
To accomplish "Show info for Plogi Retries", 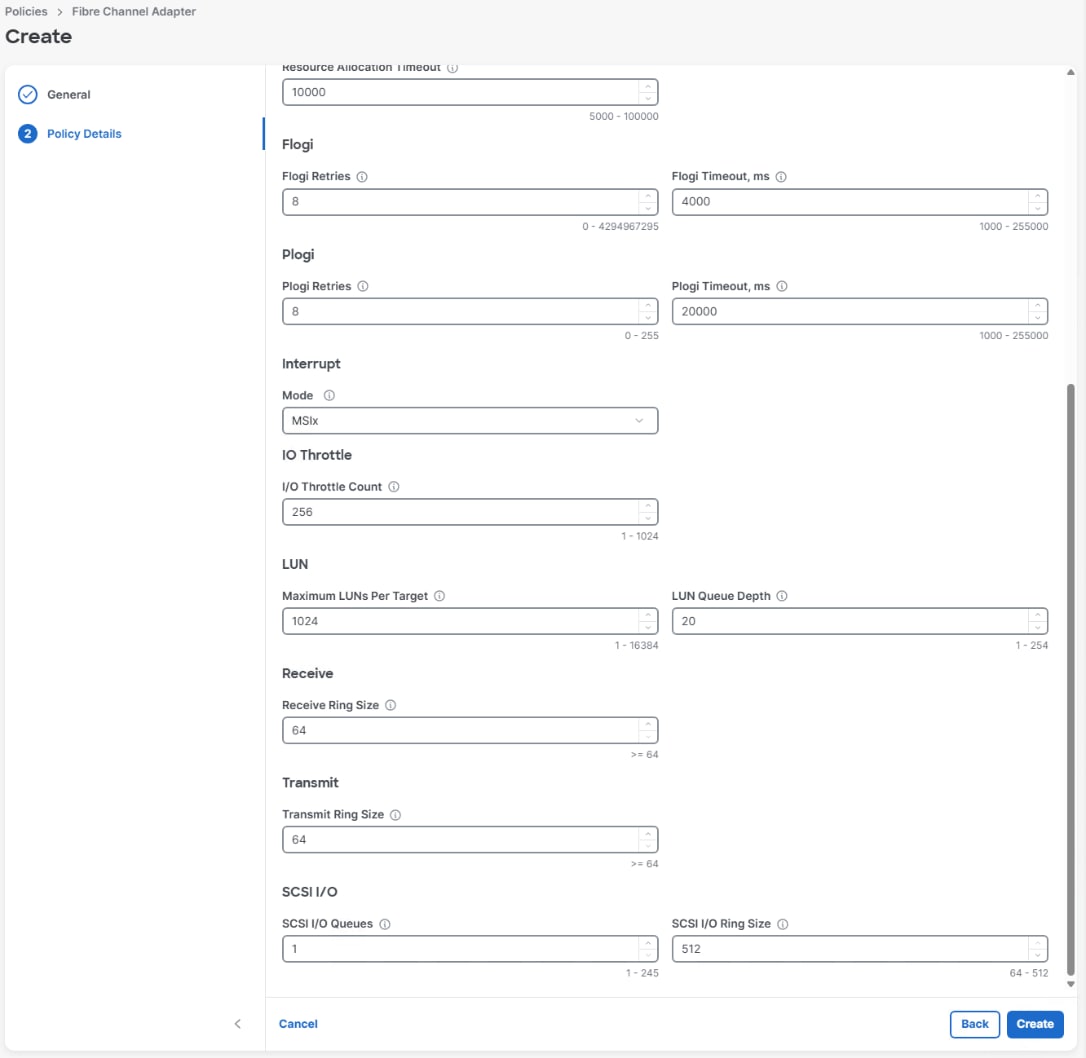I will [362, 286].
